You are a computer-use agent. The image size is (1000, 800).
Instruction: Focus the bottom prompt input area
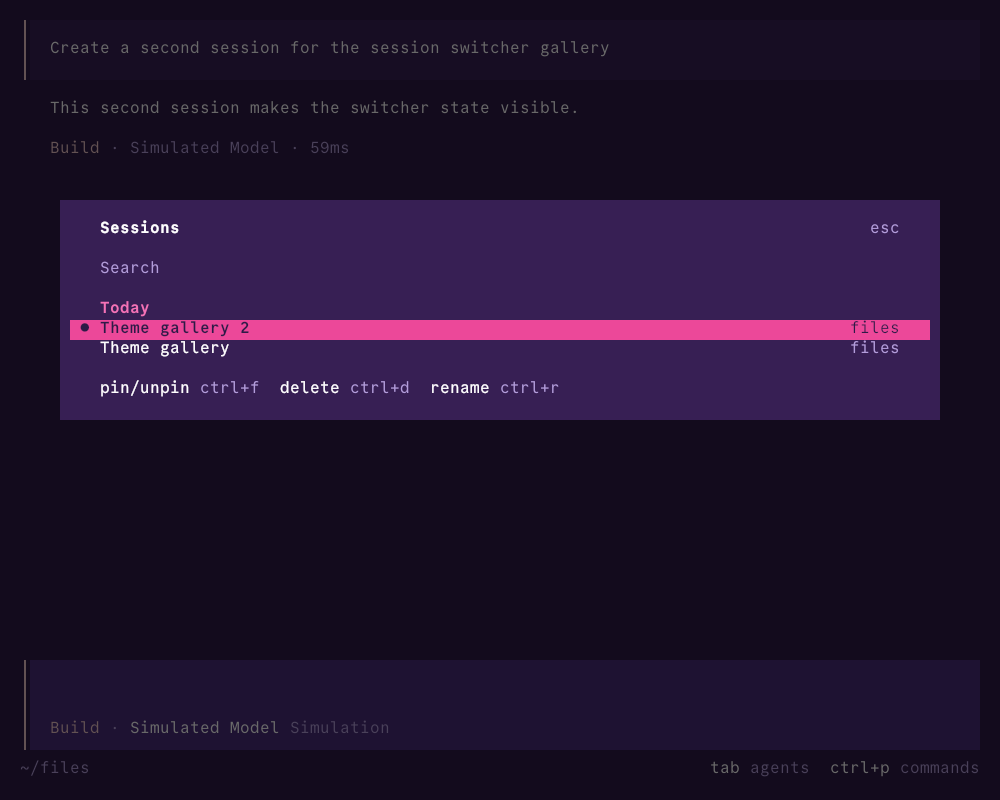click(x=504, y=688)
